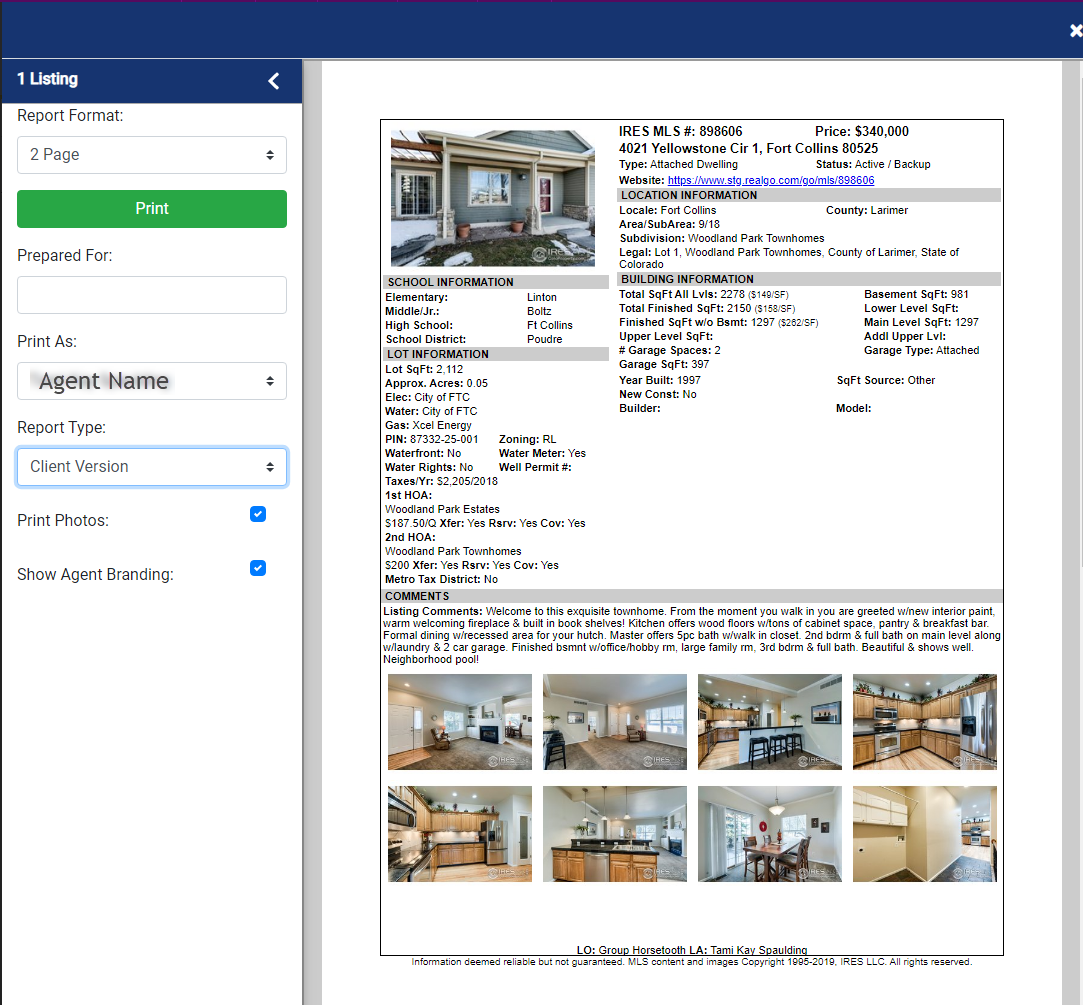Click the Prepared For text field

[x=152, y=295]
